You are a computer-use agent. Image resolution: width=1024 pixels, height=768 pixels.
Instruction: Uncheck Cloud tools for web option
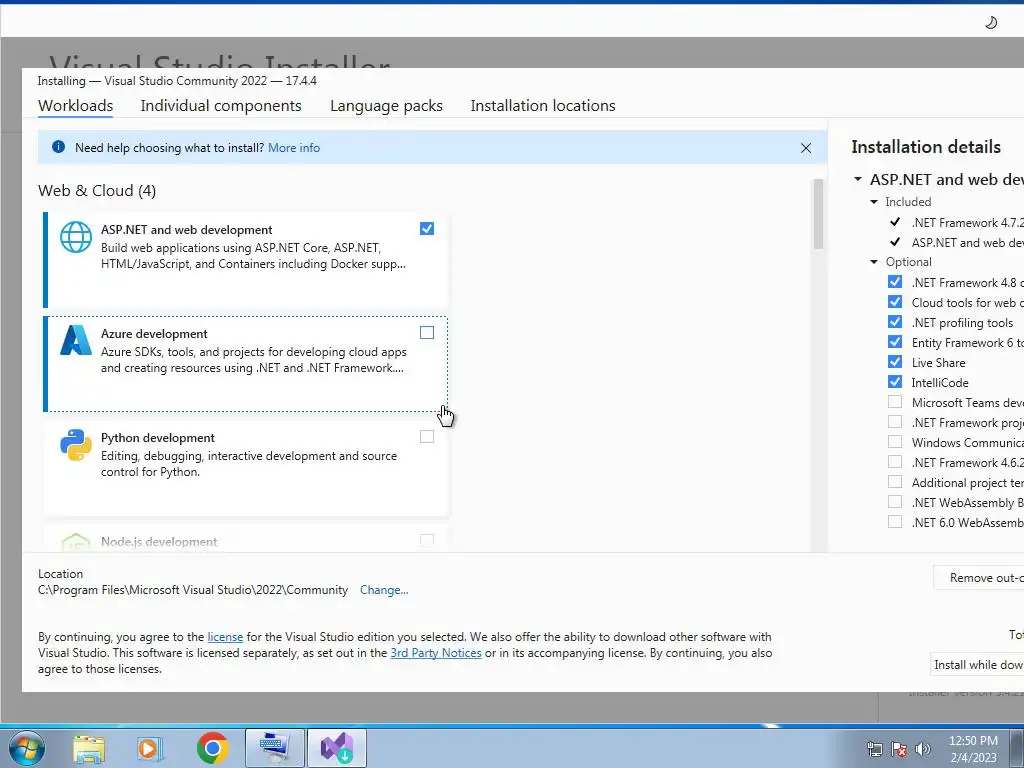point(895,302)
